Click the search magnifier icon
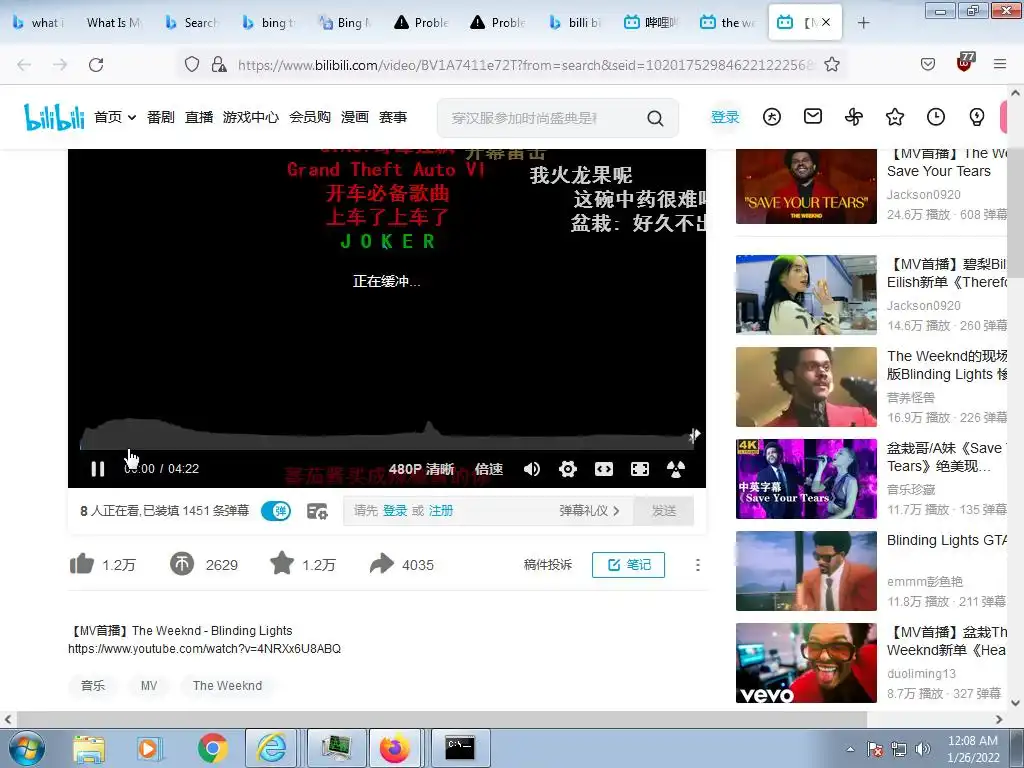 (655, 118)
